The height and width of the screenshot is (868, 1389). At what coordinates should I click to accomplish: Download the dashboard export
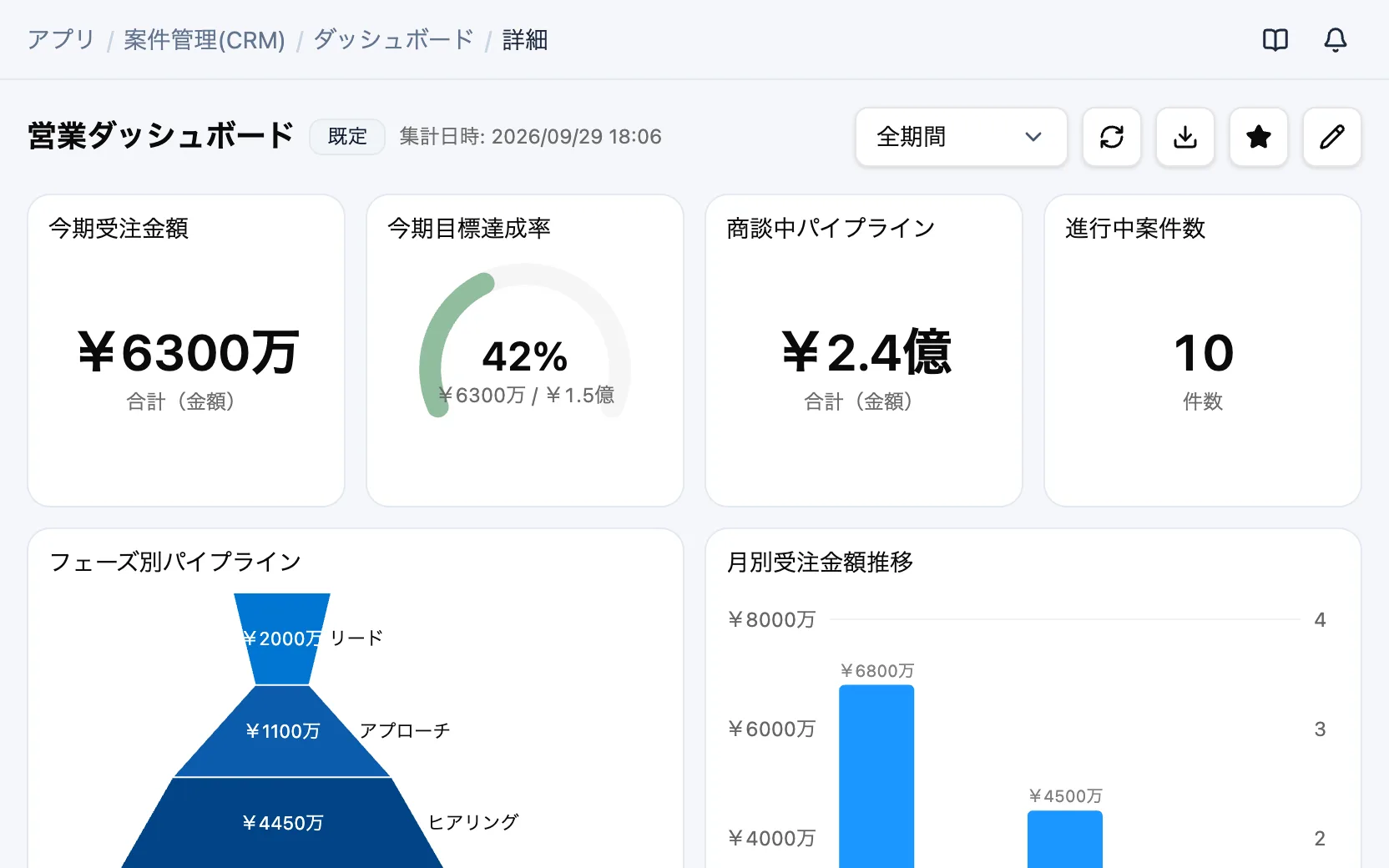(x=1185, y=137)
